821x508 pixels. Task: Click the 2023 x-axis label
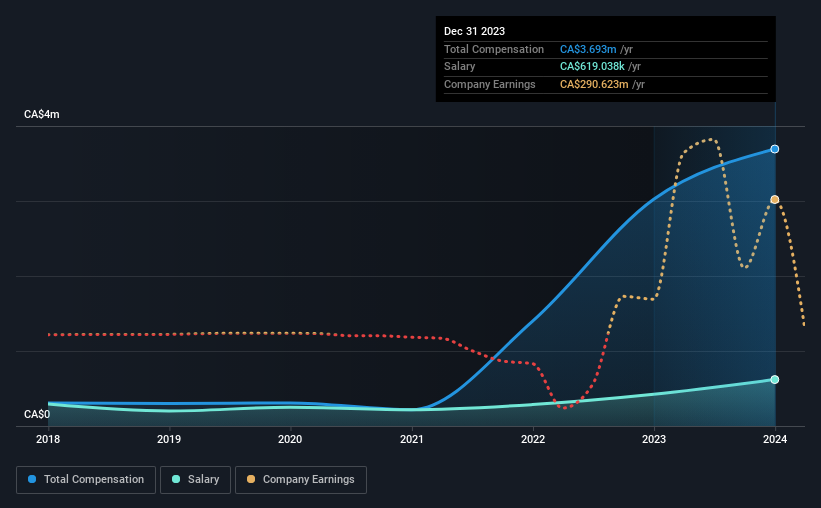[x=654, y=439]
